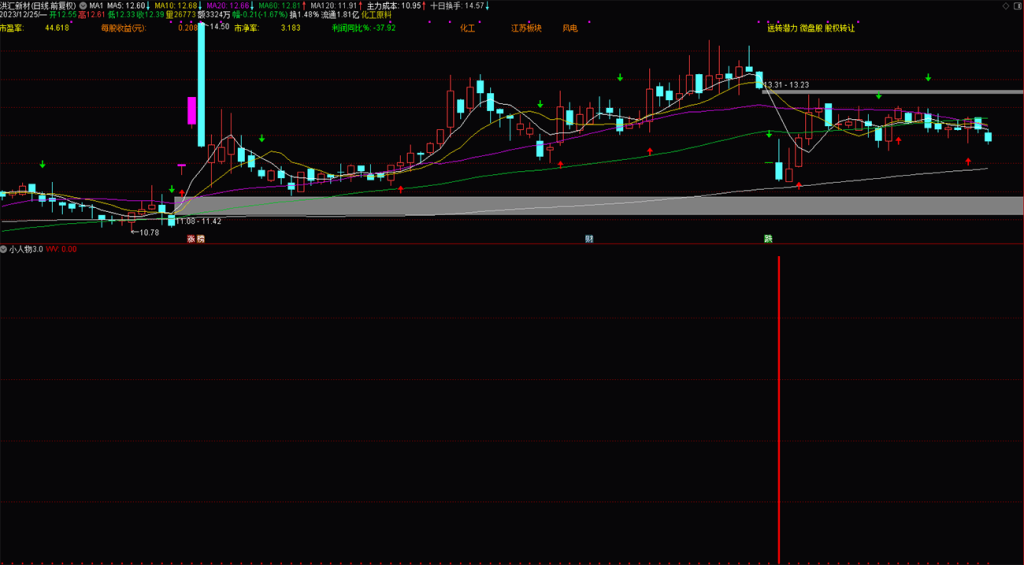Screen dimensions: 1024x565
Task: Select the 江苏板块 sector tag
Action: click(525, 28)
